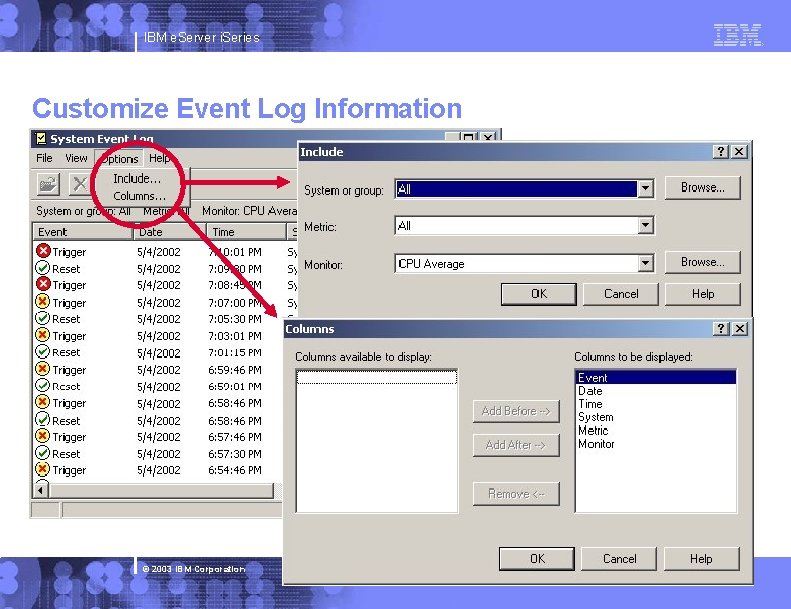Viewport: 791px width, 609px height.
Task: Click red Trigger icon at 7:10:01 PM
Action: tap(43, 251)
